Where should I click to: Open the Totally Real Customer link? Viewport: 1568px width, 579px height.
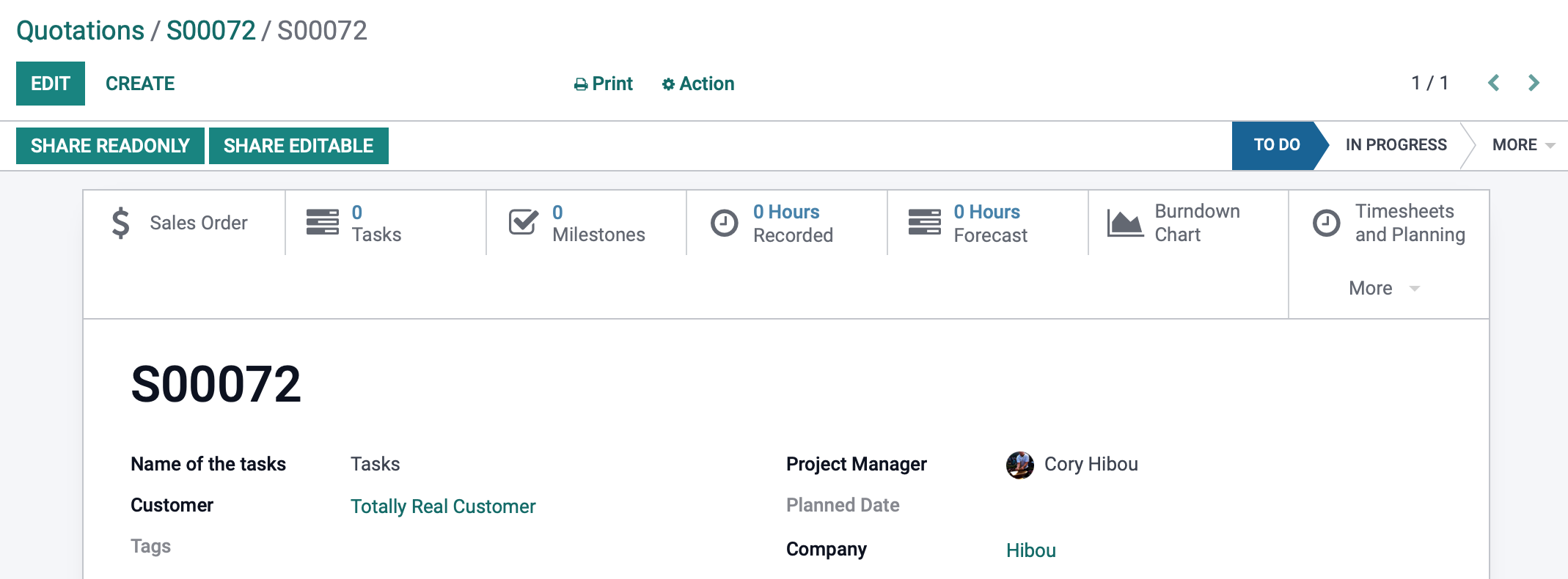(443, 506)
